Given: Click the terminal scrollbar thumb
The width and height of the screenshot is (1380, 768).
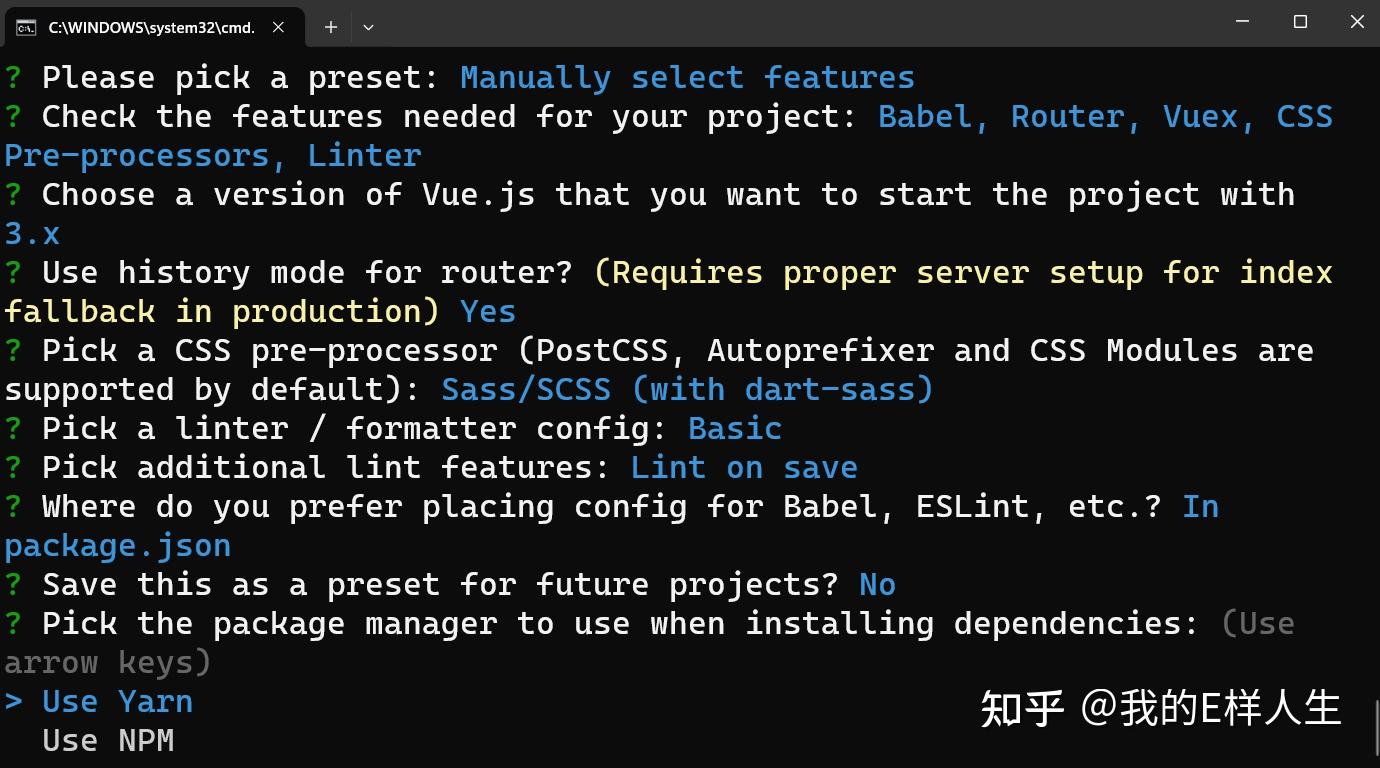Looking at the screenshot, I should [1375, 730].
